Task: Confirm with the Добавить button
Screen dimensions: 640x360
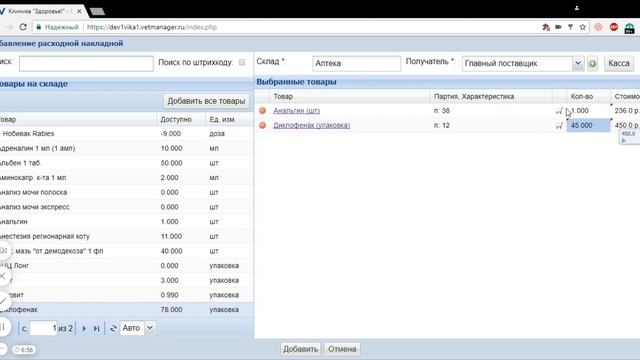Action: (300, 349)
